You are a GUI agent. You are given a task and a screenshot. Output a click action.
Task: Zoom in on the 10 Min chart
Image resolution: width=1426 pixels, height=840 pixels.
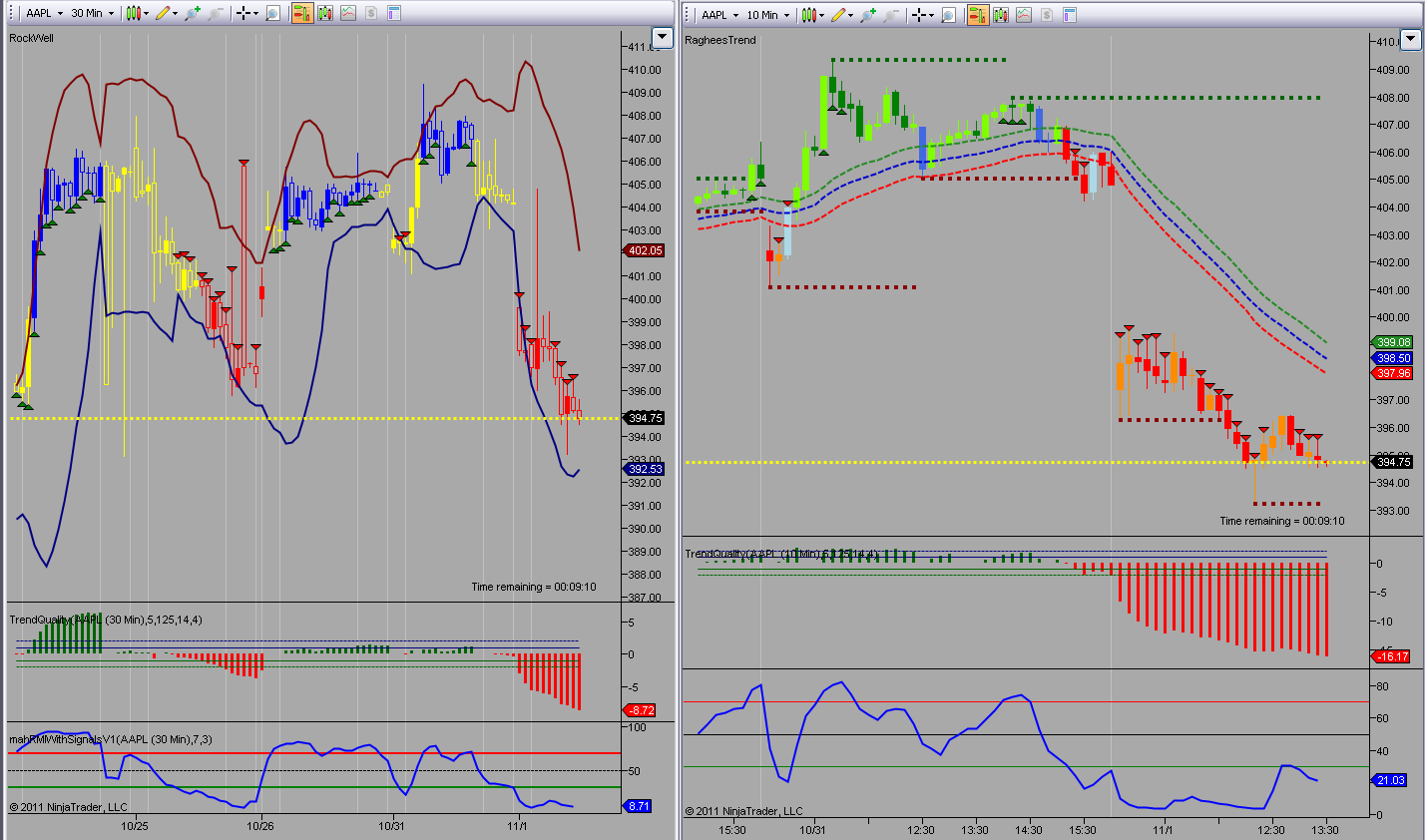[868, 15]
